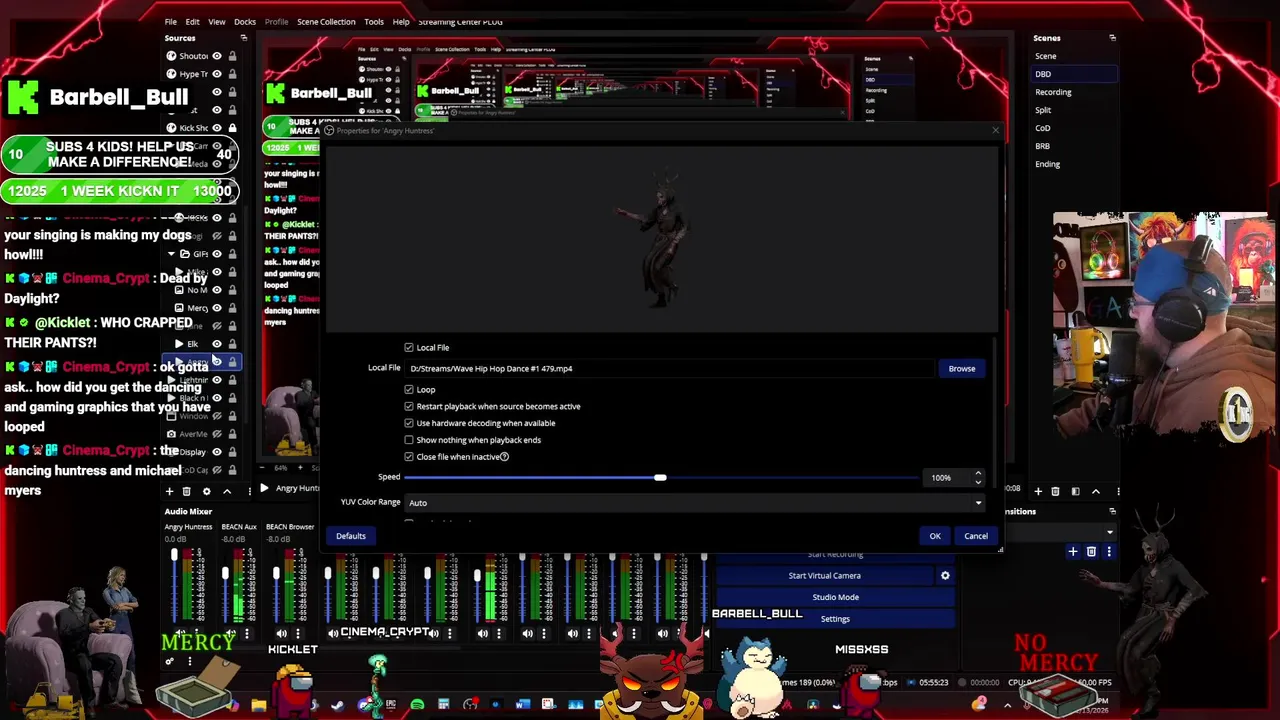The width and height of the screenshot is (1280, 720).
Task: Open the Scene Collection menu
Action: point(326,22)
